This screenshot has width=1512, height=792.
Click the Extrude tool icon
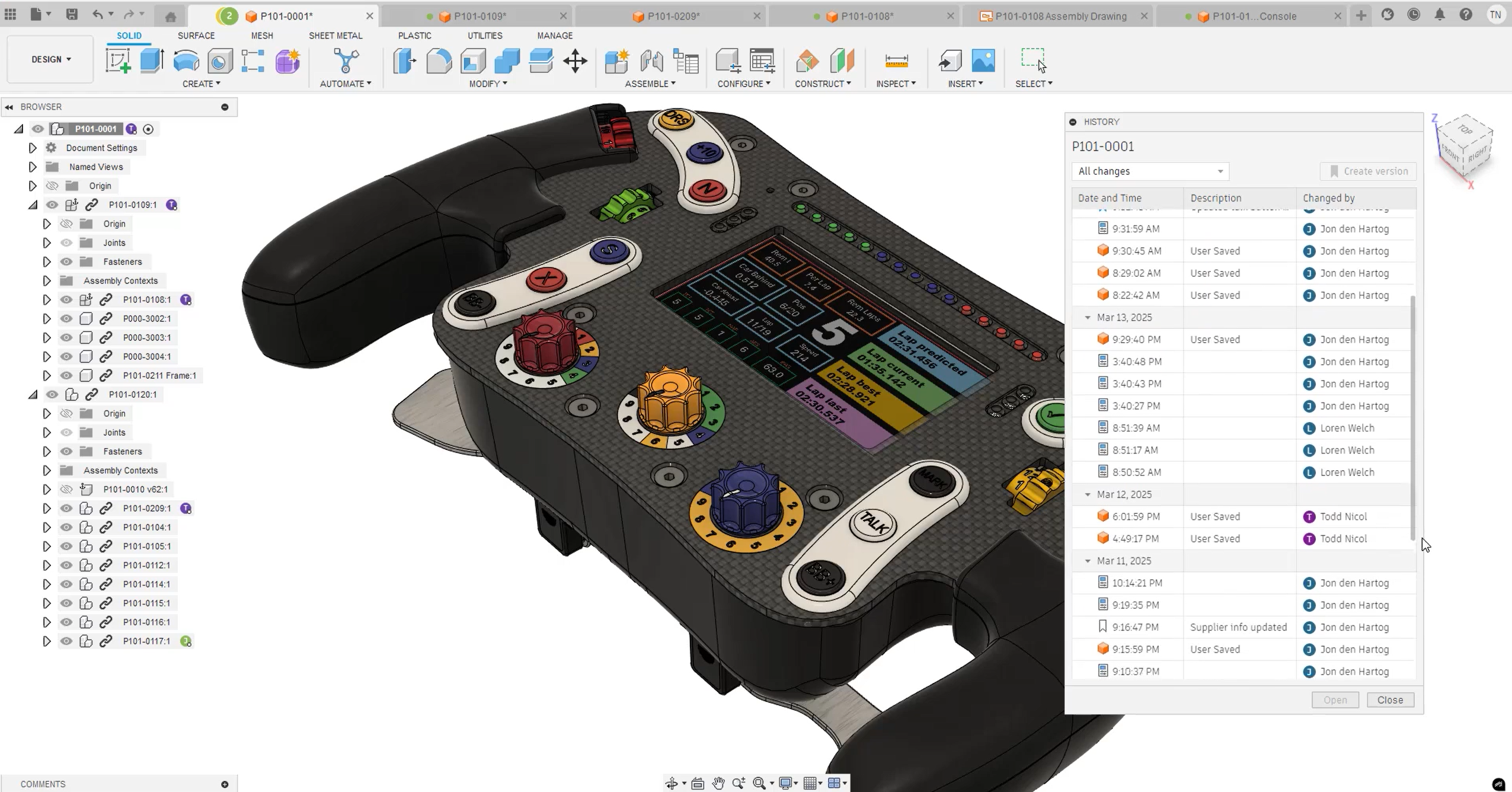[152, 60]
